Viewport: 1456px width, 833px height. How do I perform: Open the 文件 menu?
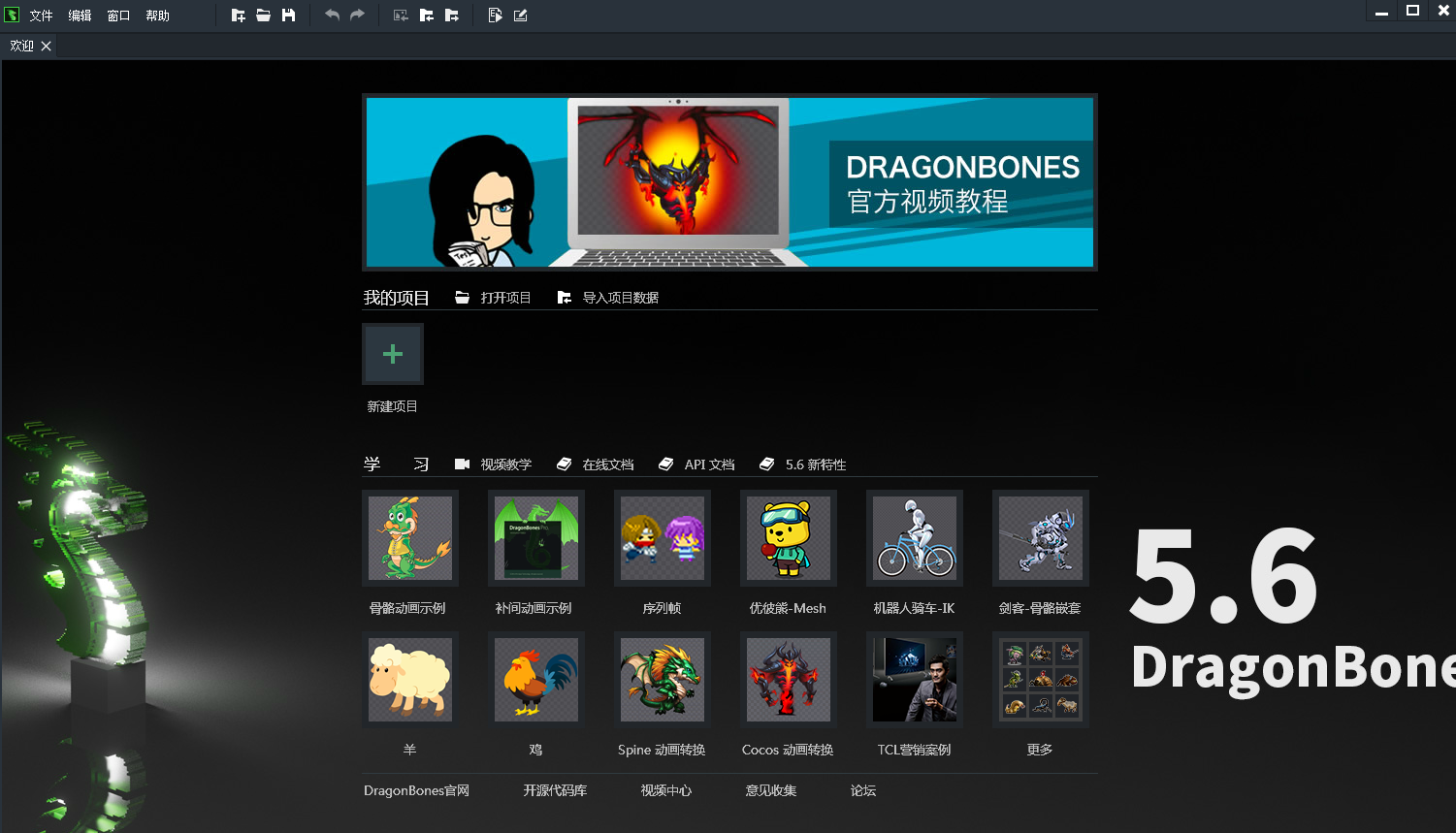pyautogui.click(x=41, y=16)
